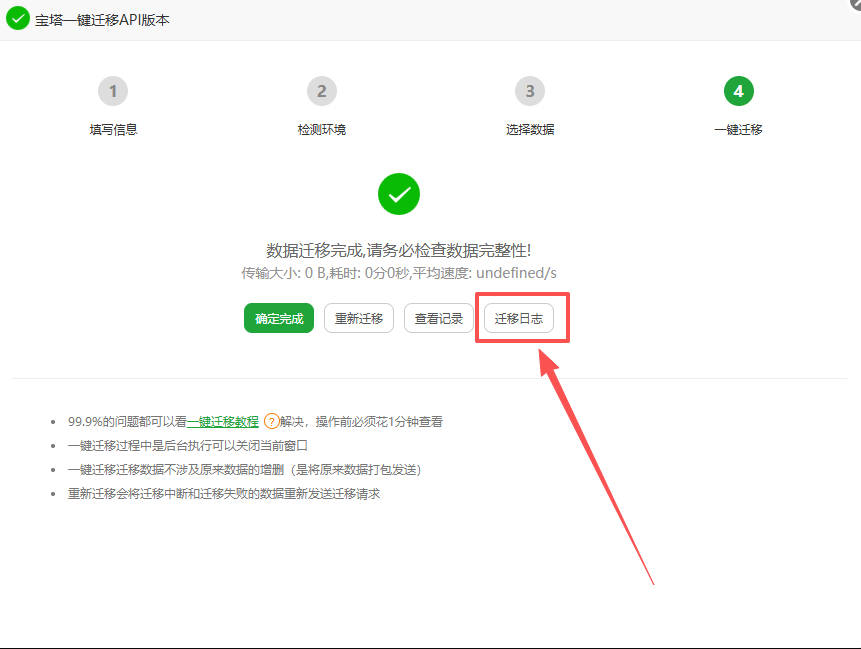Click the green checkmark beside the dialog title

pos(16,18)
